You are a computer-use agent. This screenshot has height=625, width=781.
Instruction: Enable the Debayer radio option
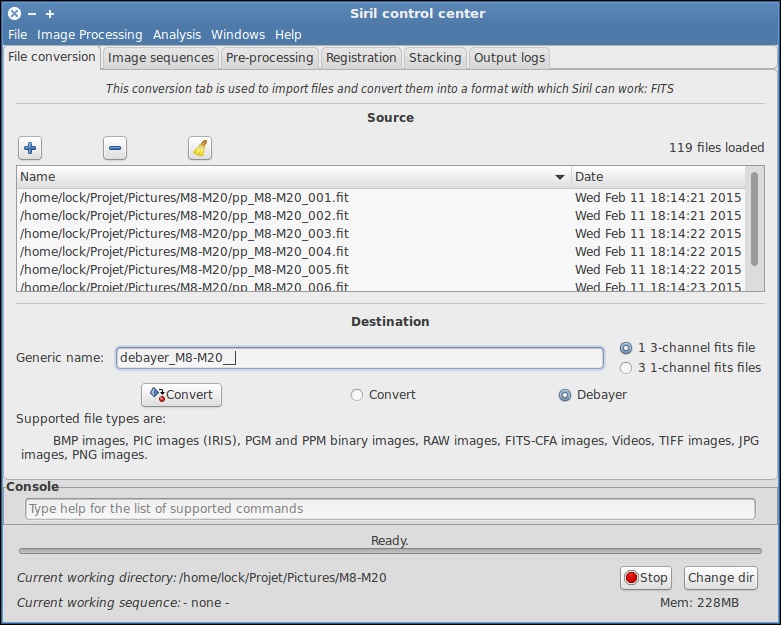[566, 395]
